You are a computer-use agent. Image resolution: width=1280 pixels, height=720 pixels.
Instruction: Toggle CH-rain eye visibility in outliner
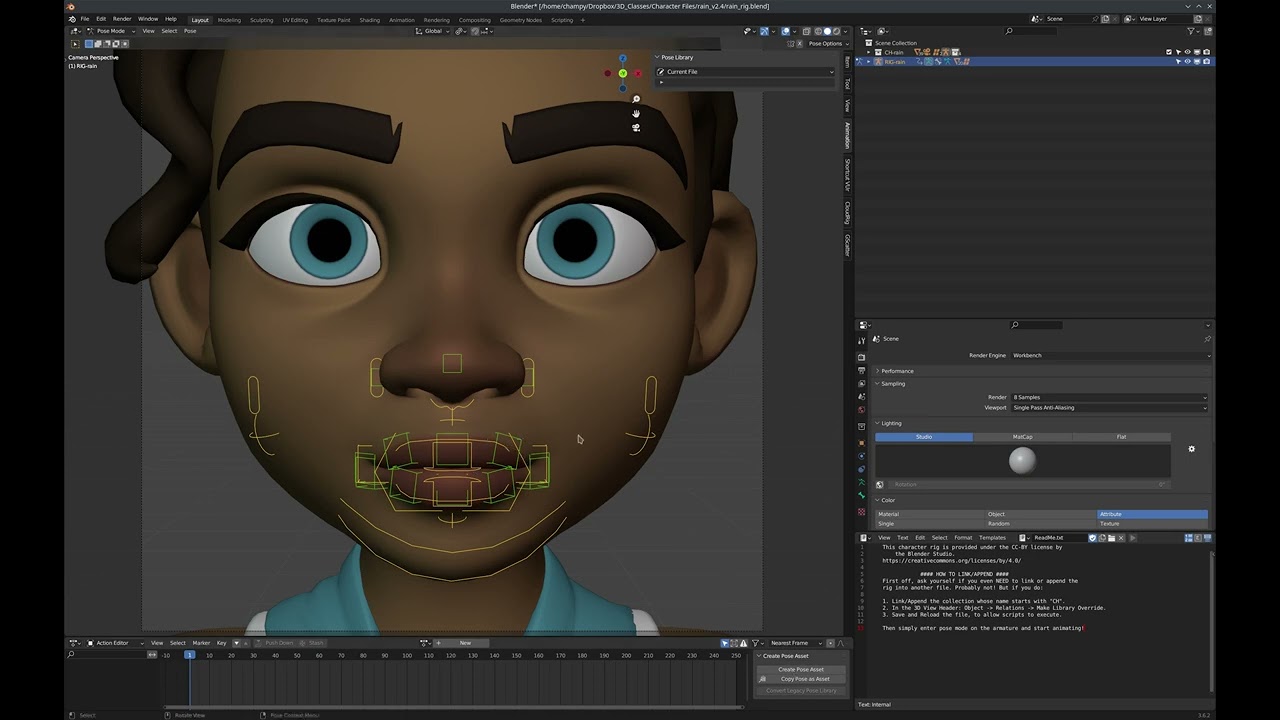(x=1187, y=52)
